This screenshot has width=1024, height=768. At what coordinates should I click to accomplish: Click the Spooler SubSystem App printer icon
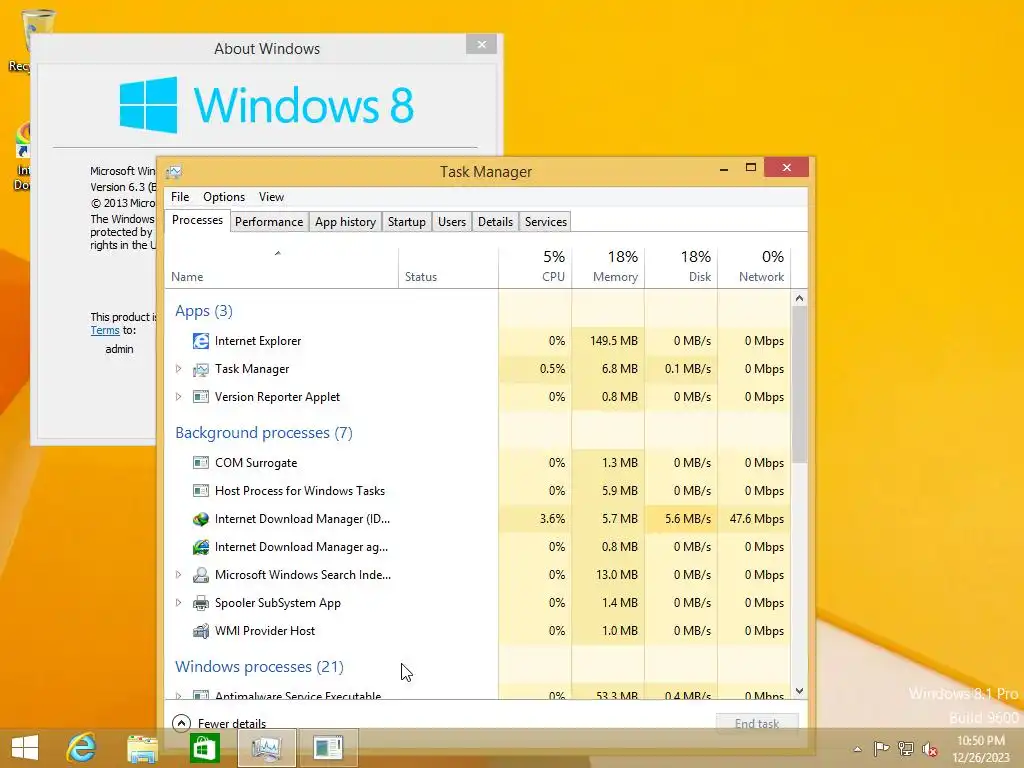(200, 603)
